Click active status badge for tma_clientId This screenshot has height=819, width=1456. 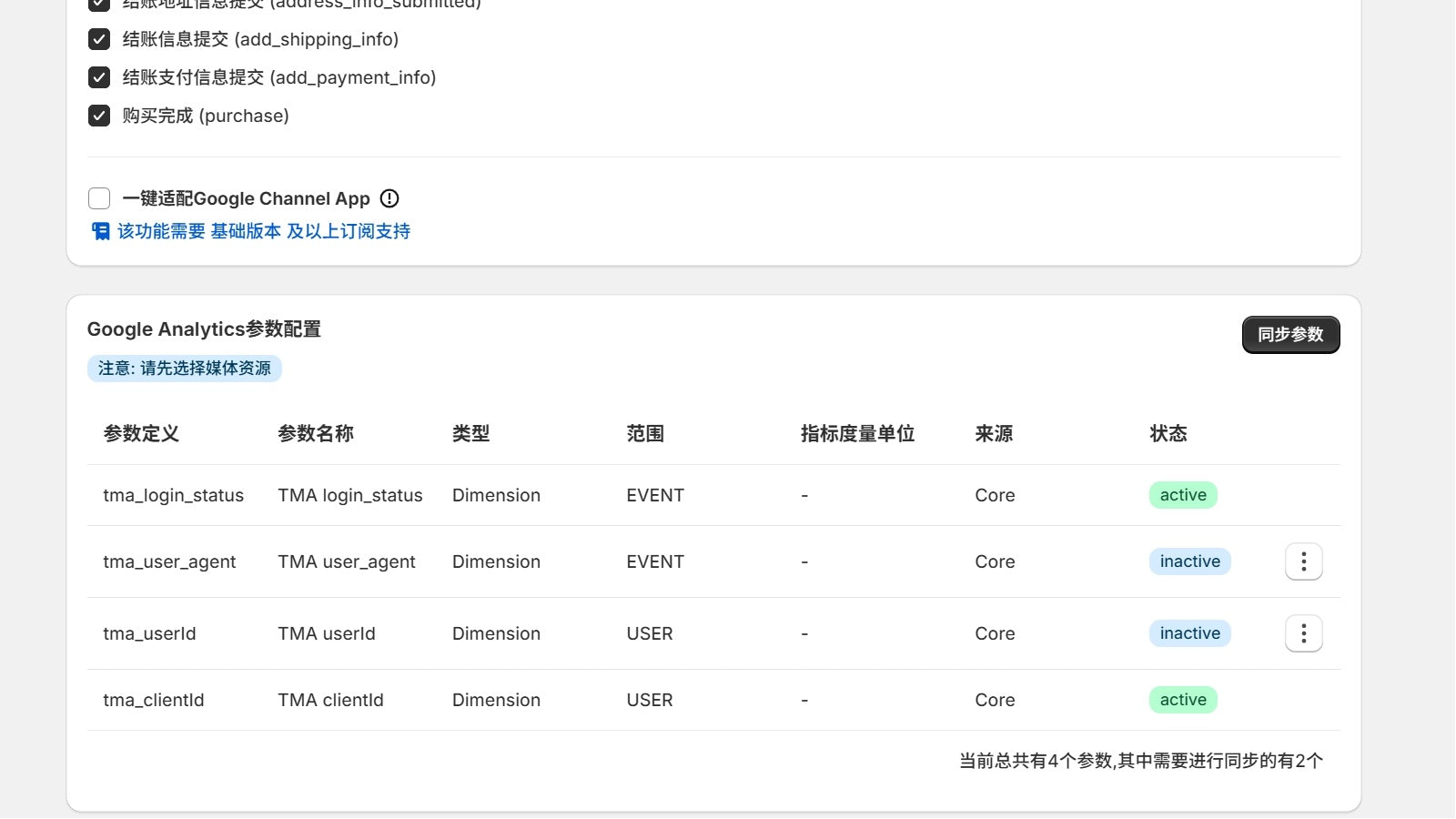coord(1183,700)
